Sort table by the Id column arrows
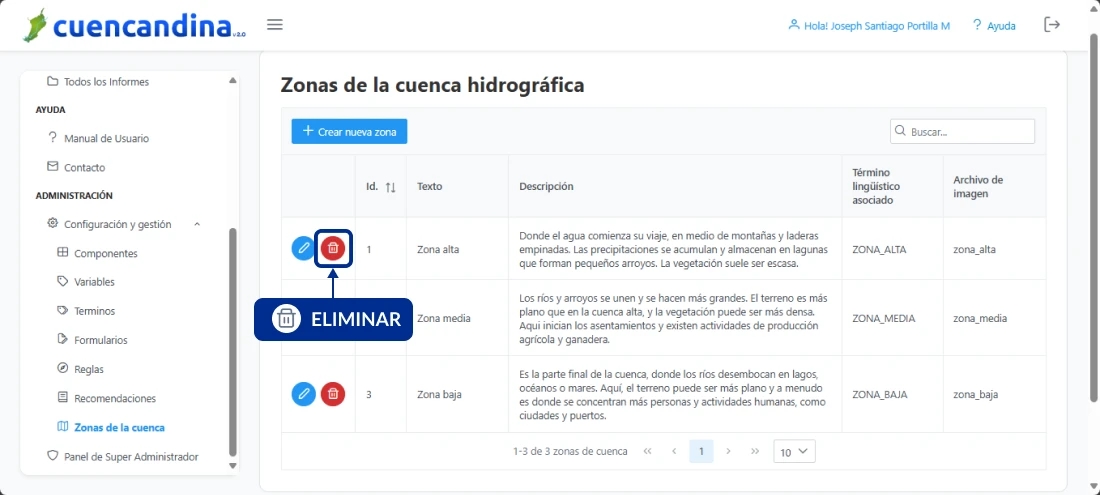This screenshot has width=1100, height=495. tap(391, 187)
